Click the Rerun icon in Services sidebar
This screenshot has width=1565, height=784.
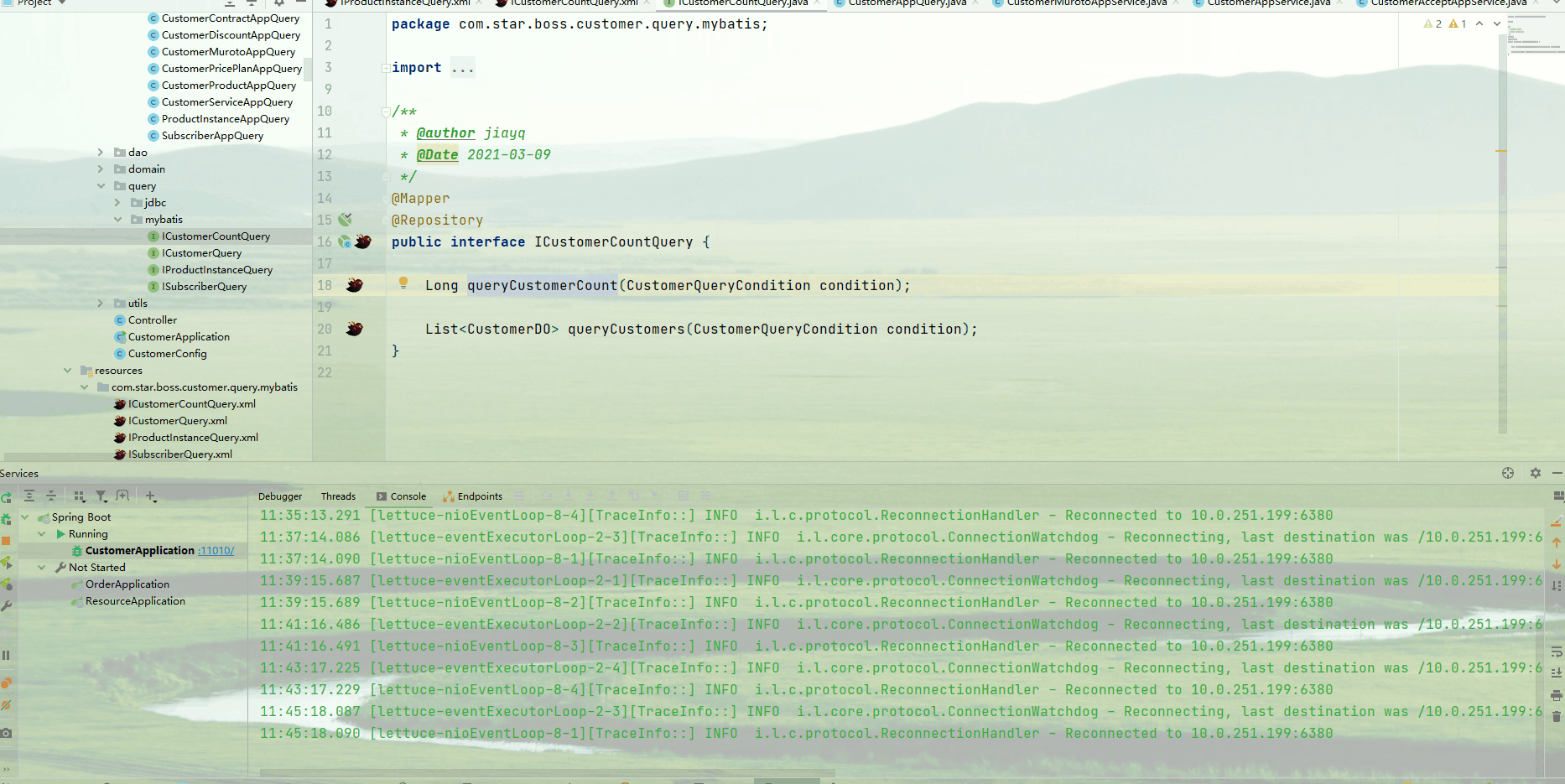click(x=6, y=497)
